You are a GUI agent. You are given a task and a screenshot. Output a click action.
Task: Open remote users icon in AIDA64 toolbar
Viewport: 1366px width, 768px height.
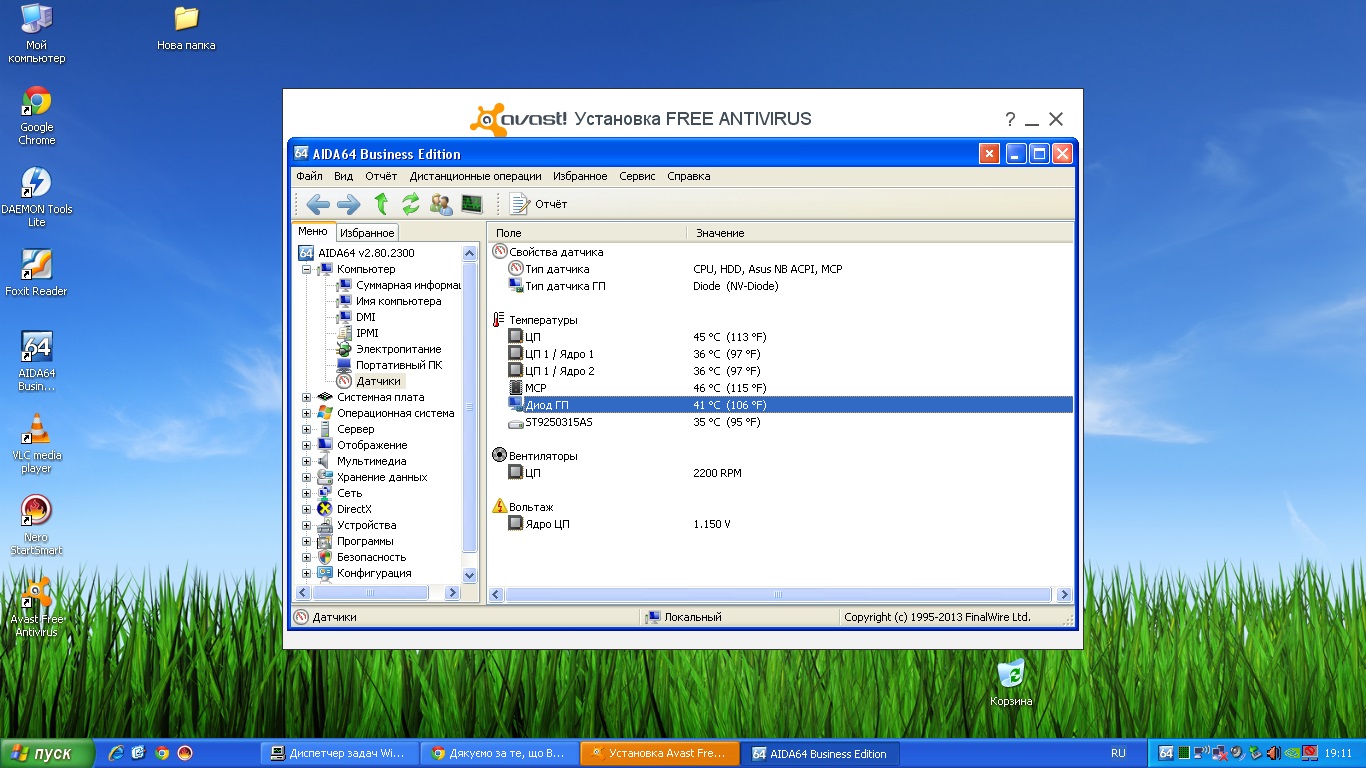(441, 204)
